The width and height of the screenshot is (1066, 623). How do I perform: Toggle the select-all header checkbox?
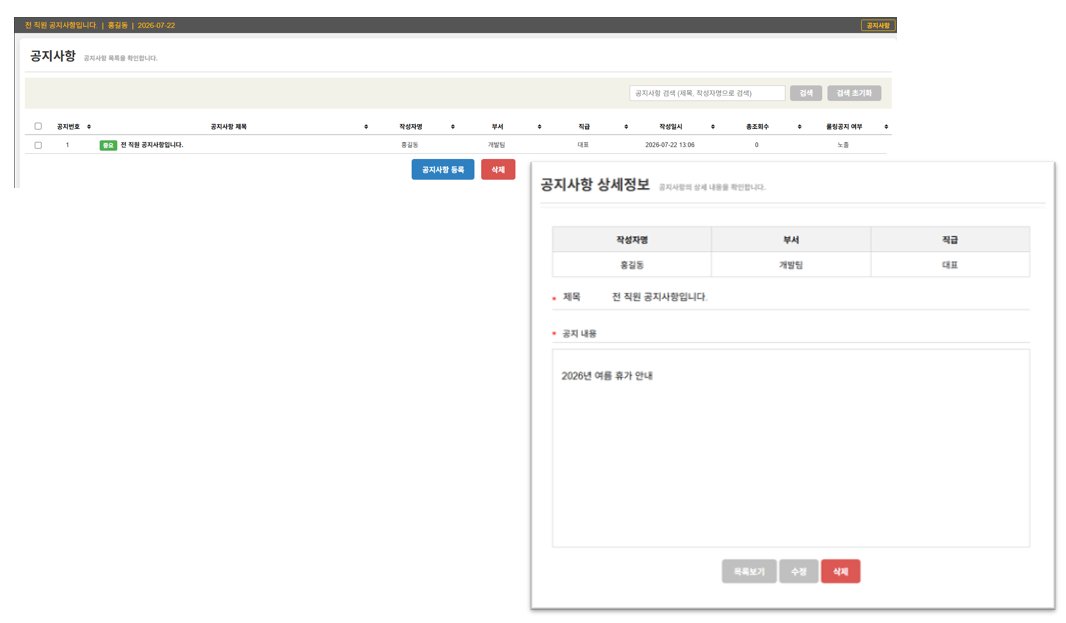[38, 126]
